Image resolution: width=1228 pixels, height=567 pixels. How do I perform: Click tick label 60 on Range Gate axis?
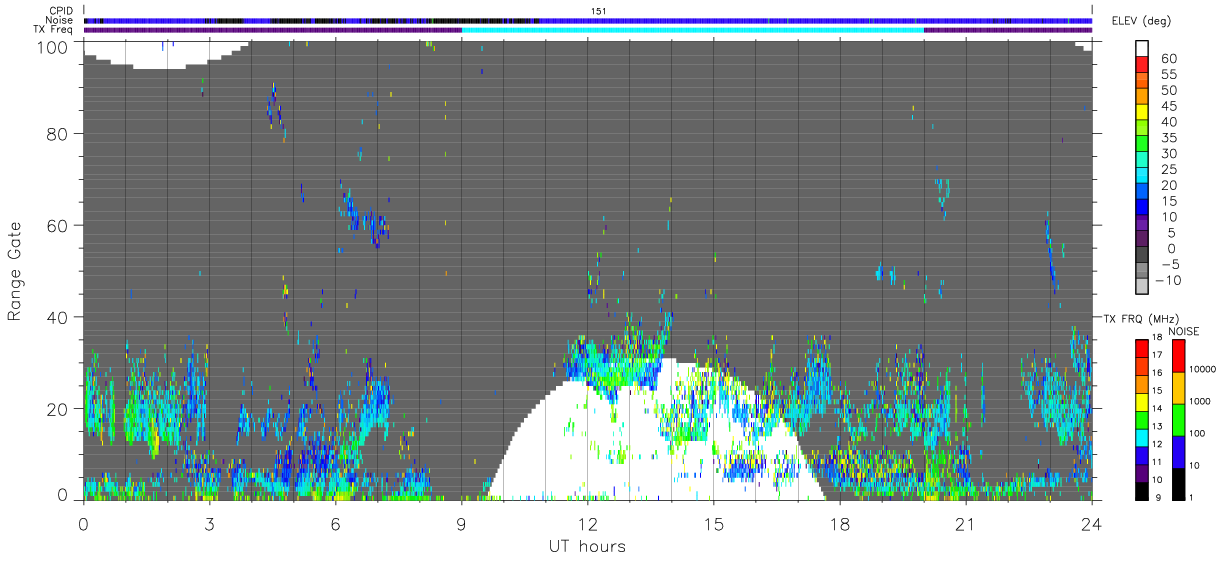point(58,225)
